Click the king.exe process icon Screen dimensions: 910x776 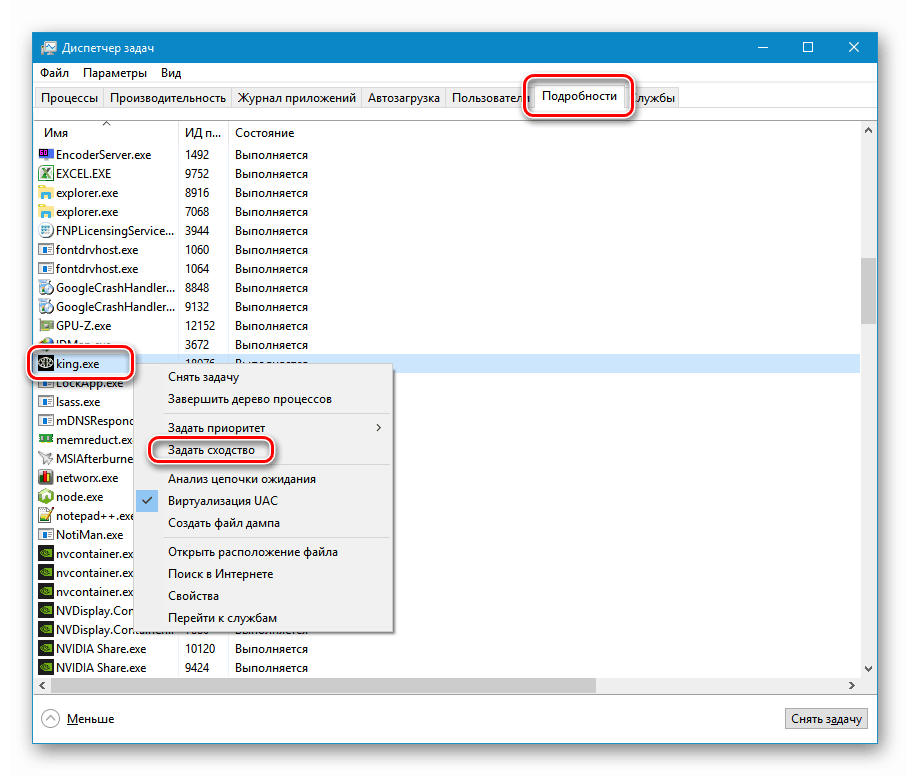click(46, 364)
